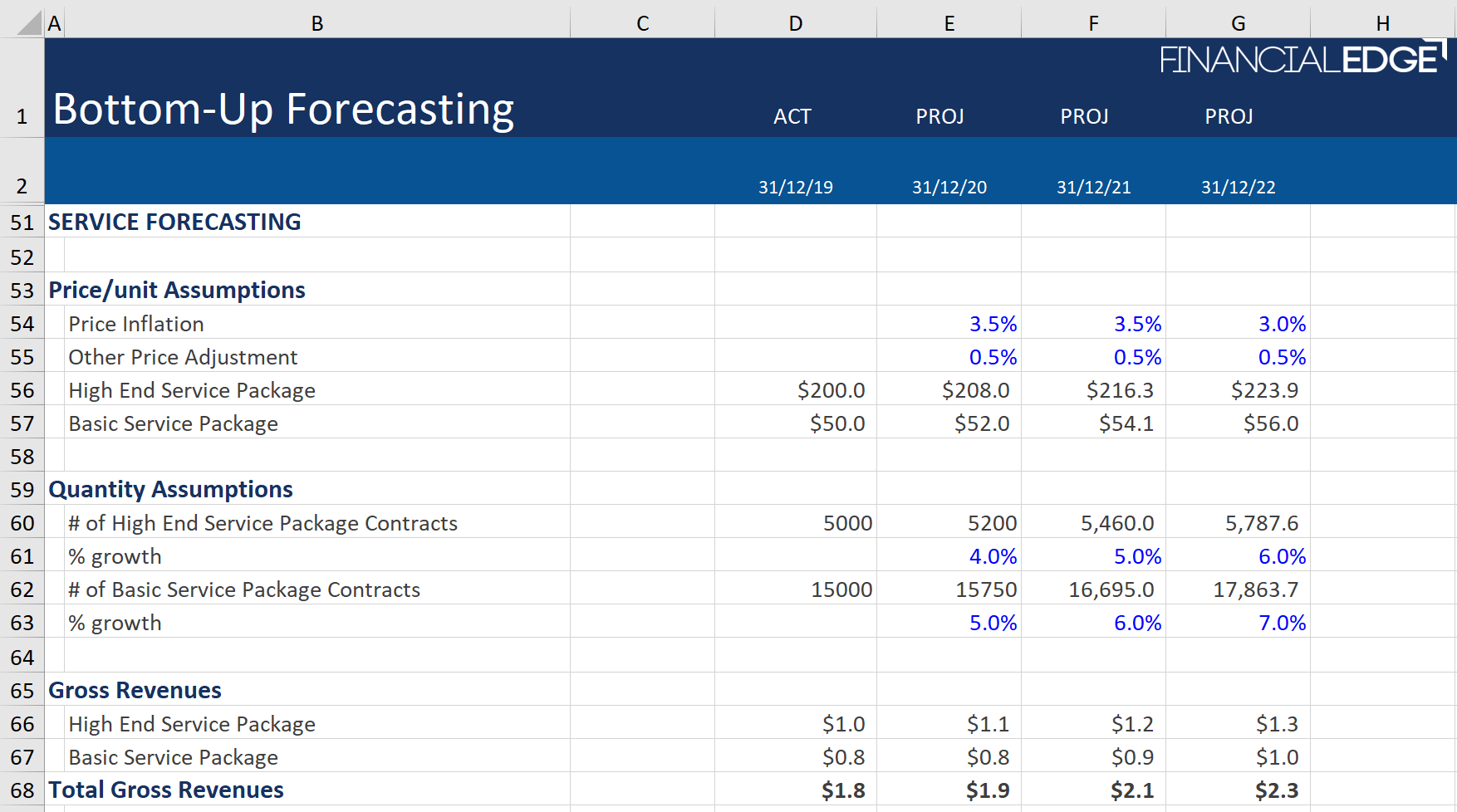
Task: Select the Quantity Assumptions heading cell
Action: (170, 489)
